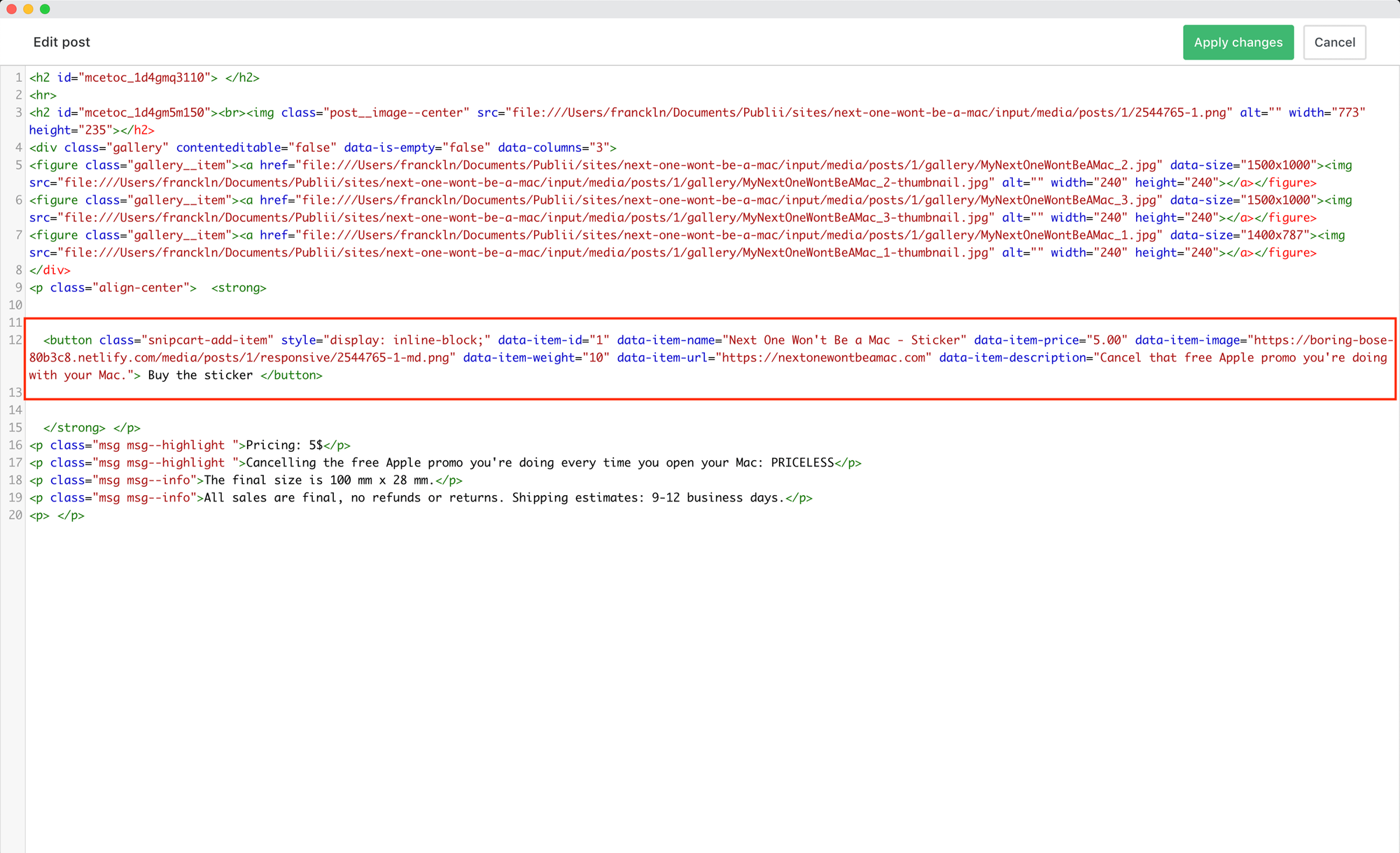Image resolution: width=1400 pixels, height=853 pixels.
Task: Click the file name 2544765-1.png on line 3
Action: coord(1180,113)
